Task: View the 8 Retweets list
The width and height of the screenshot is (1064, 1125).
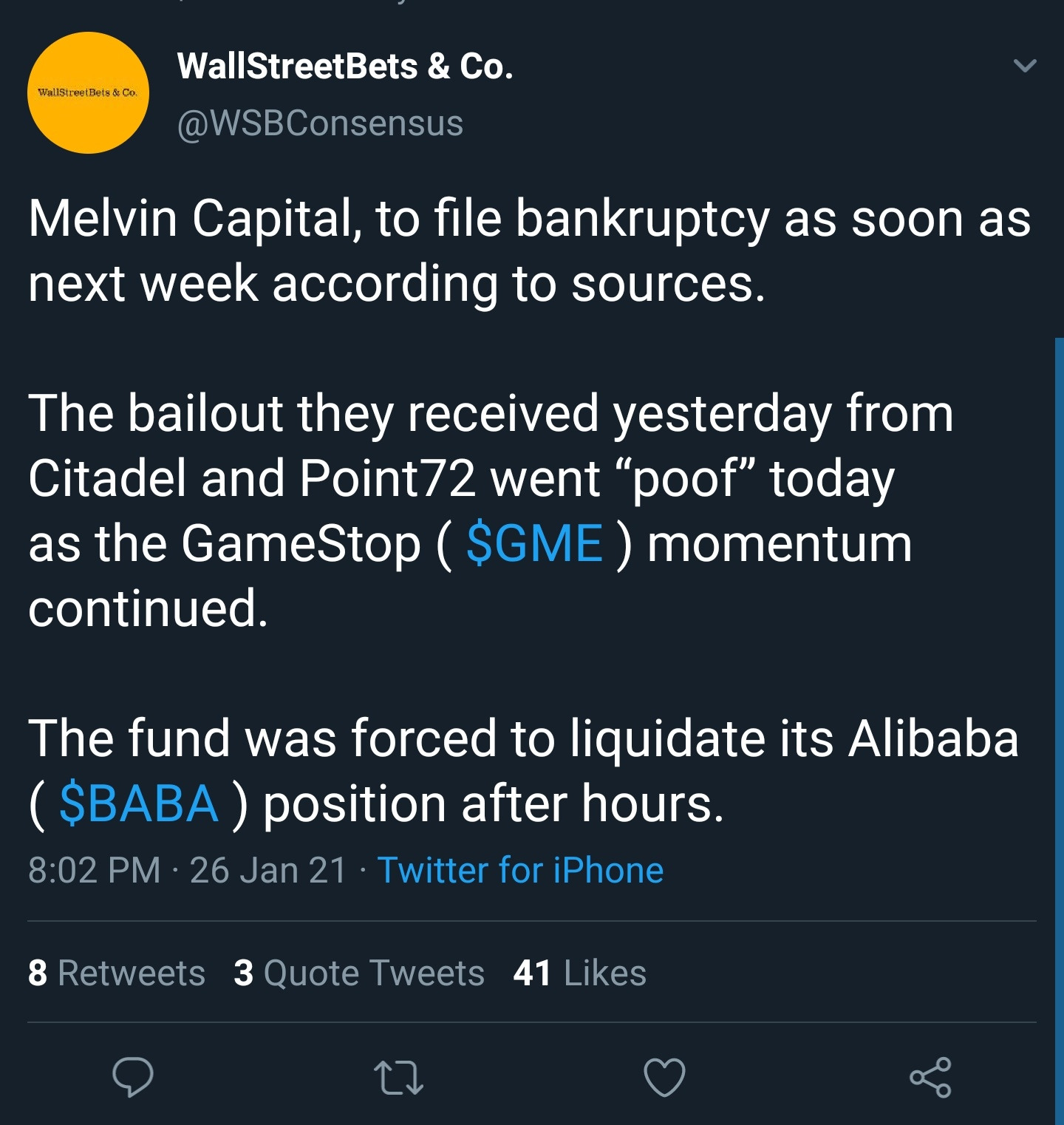Action: [x=117, y=973]
